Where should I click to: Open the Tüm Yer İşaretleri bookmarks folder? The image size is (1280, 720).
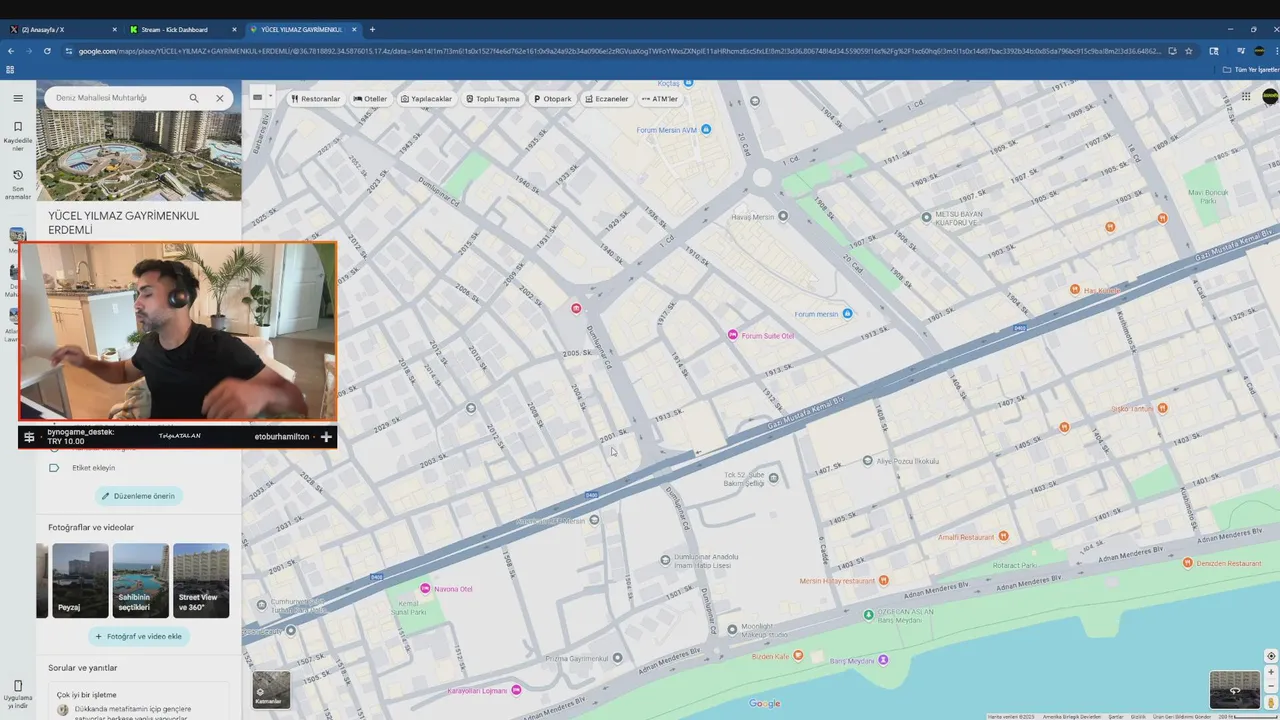pos(1250,70)
